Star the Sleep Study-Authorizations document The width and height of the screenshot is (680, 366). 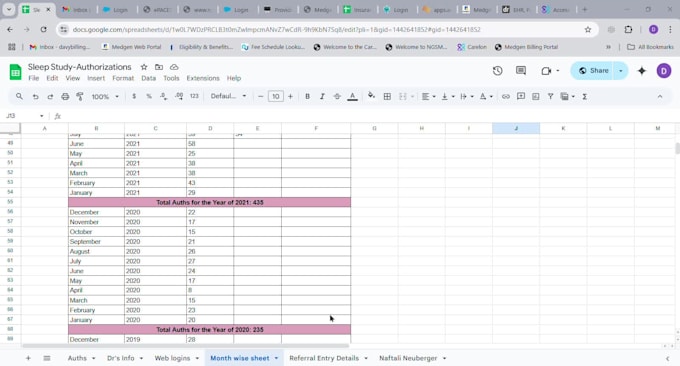pos(144,67)
